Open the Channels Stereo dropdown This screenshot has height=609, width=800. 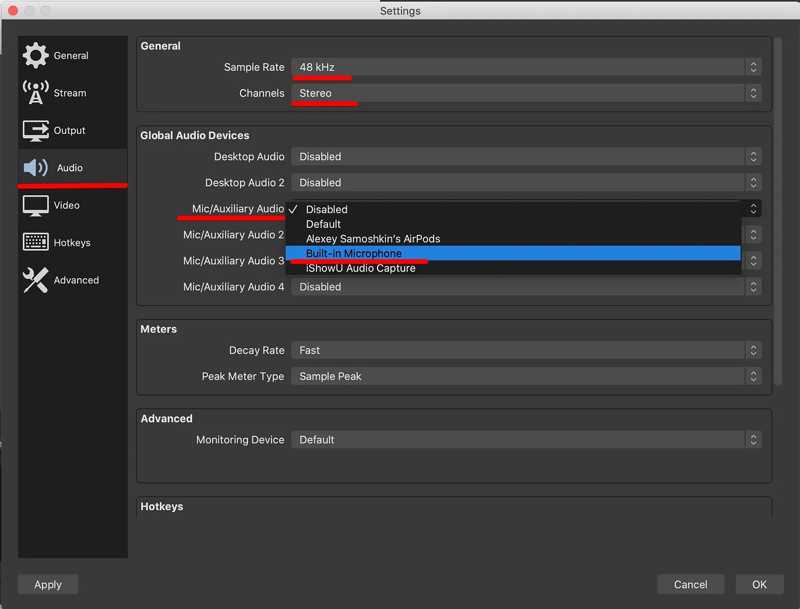pyautogui.click(x=526, y=93)
